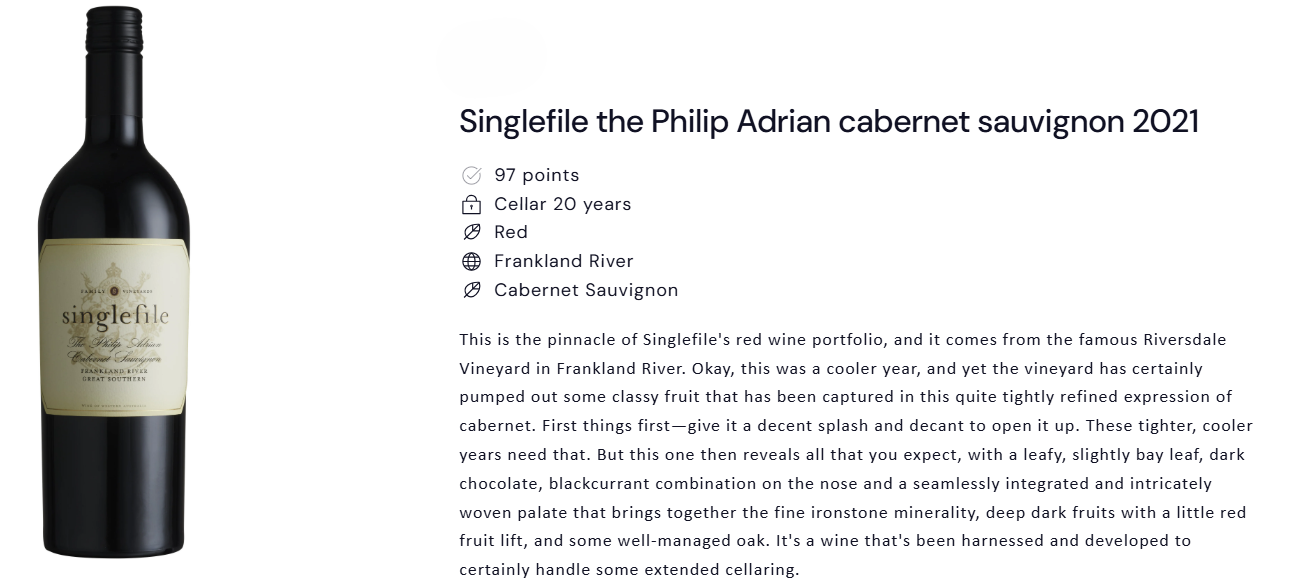Image resolution: width=1292 pixels, height=586 pixels.
Task: Click the globe icon beside Frankland River
Action: [471, 262]
